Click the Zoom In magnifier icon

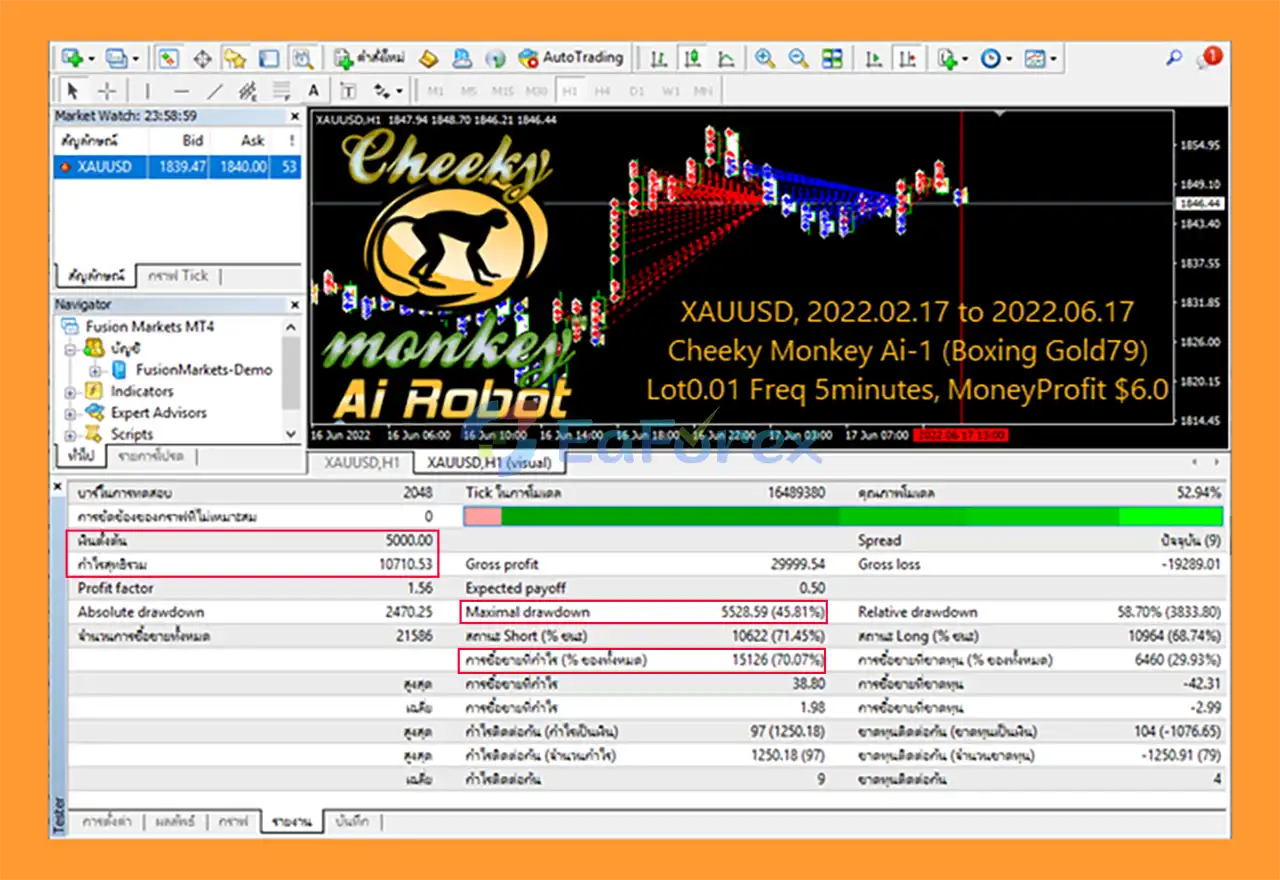pyautogui.click(x=765, y=59)
